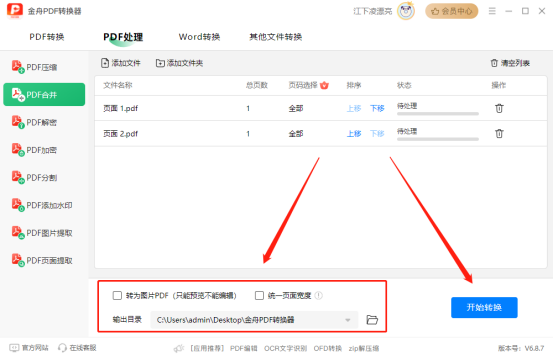Click the app logo icon
The width and height of the screenshot is (553, 360).
(x=15, y=11)
